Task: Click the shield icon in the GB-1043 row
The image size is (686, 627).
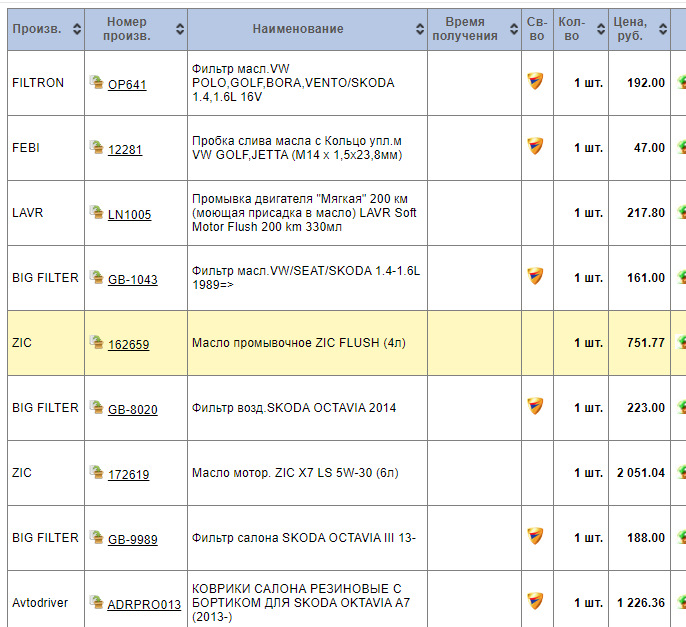Action: [535, 276]
